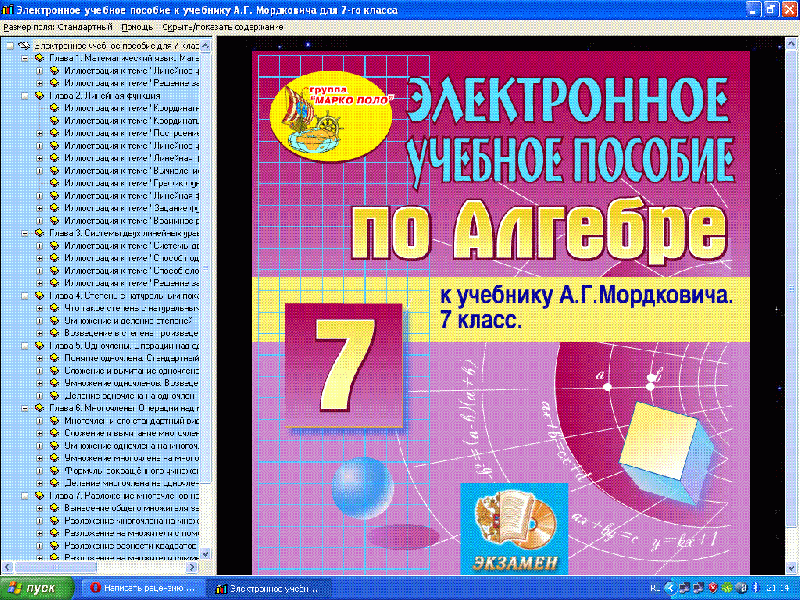Click the tree horizontal scrollbar left arrow

tap(7, 567)
